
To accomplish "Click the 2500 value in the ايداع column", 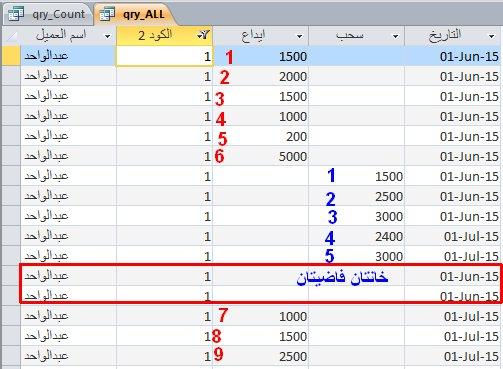I will coord(293,357).
